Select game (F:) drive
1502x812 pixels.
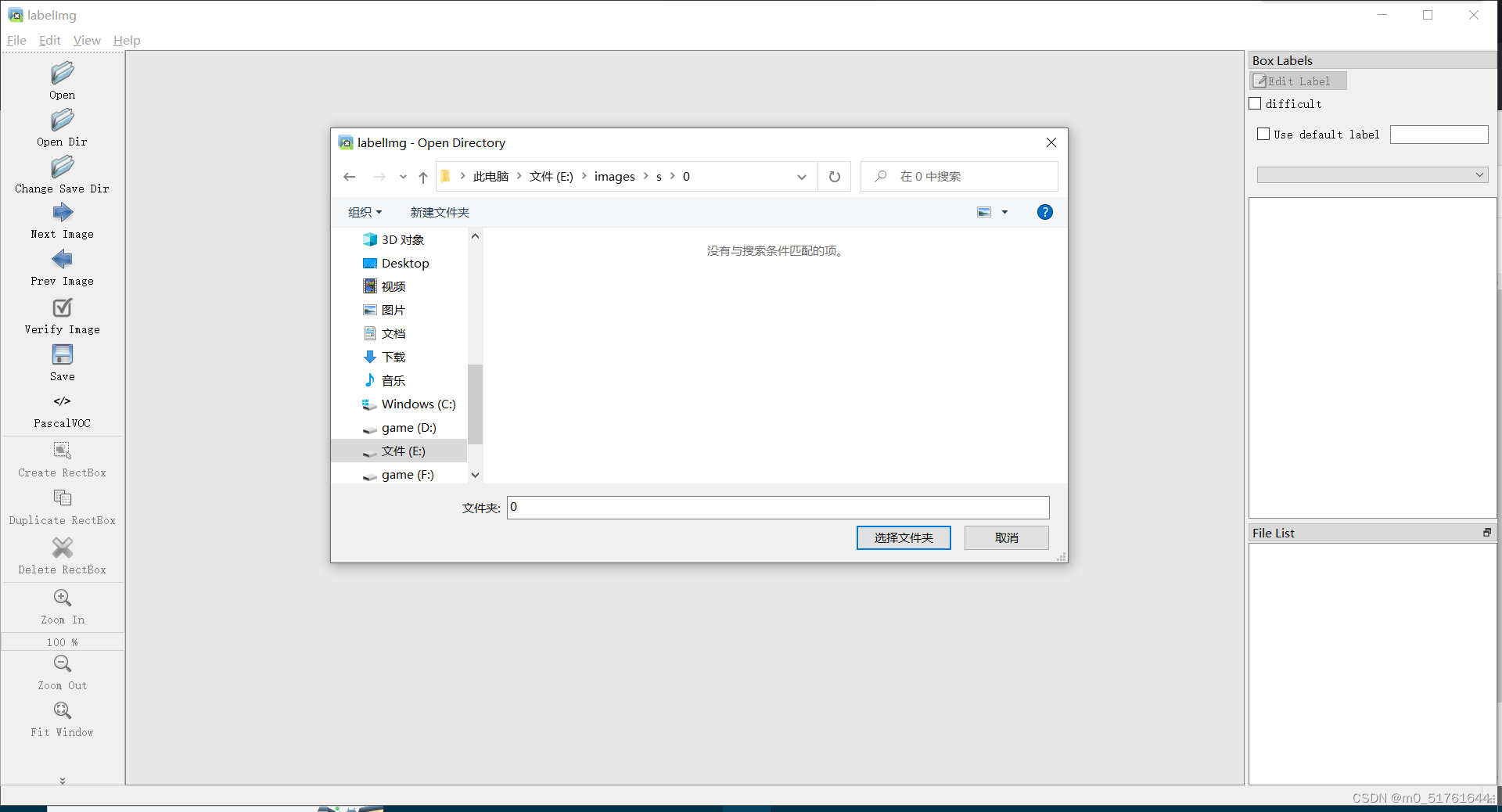(x=399, y=474)
